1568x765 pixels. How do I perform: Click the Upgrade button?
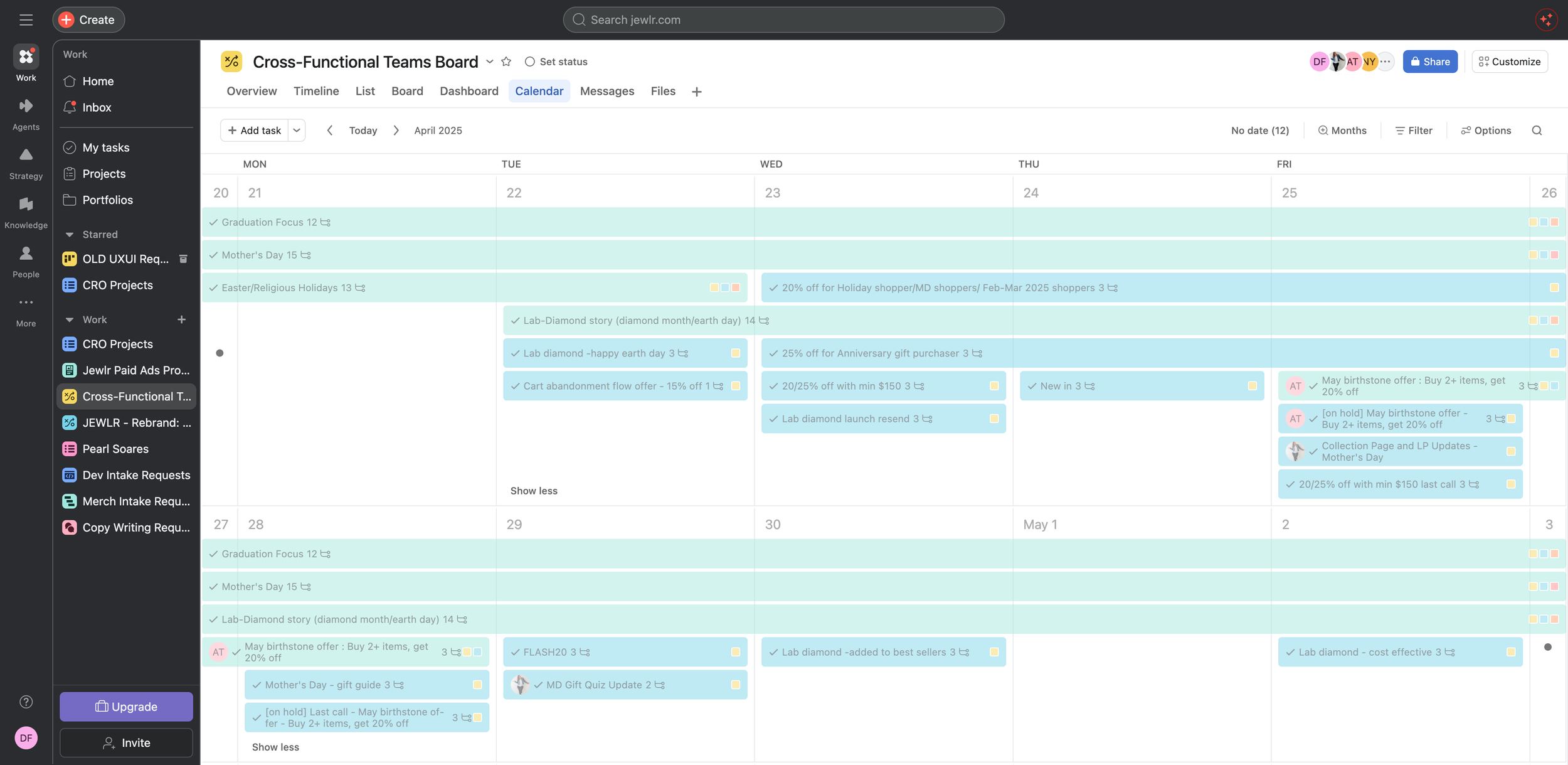(x=126, y=707)
